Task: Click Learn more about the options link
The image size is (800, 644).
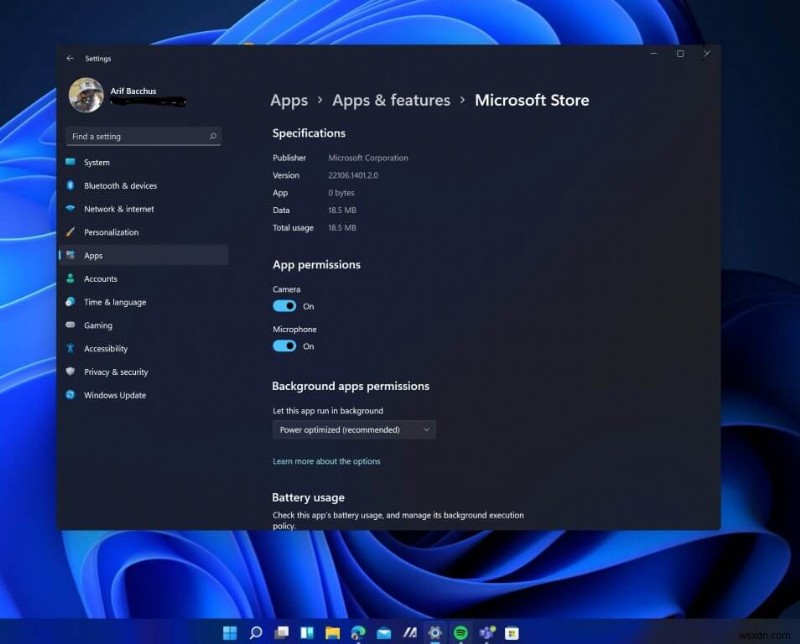Action: (x=327, y=461)
